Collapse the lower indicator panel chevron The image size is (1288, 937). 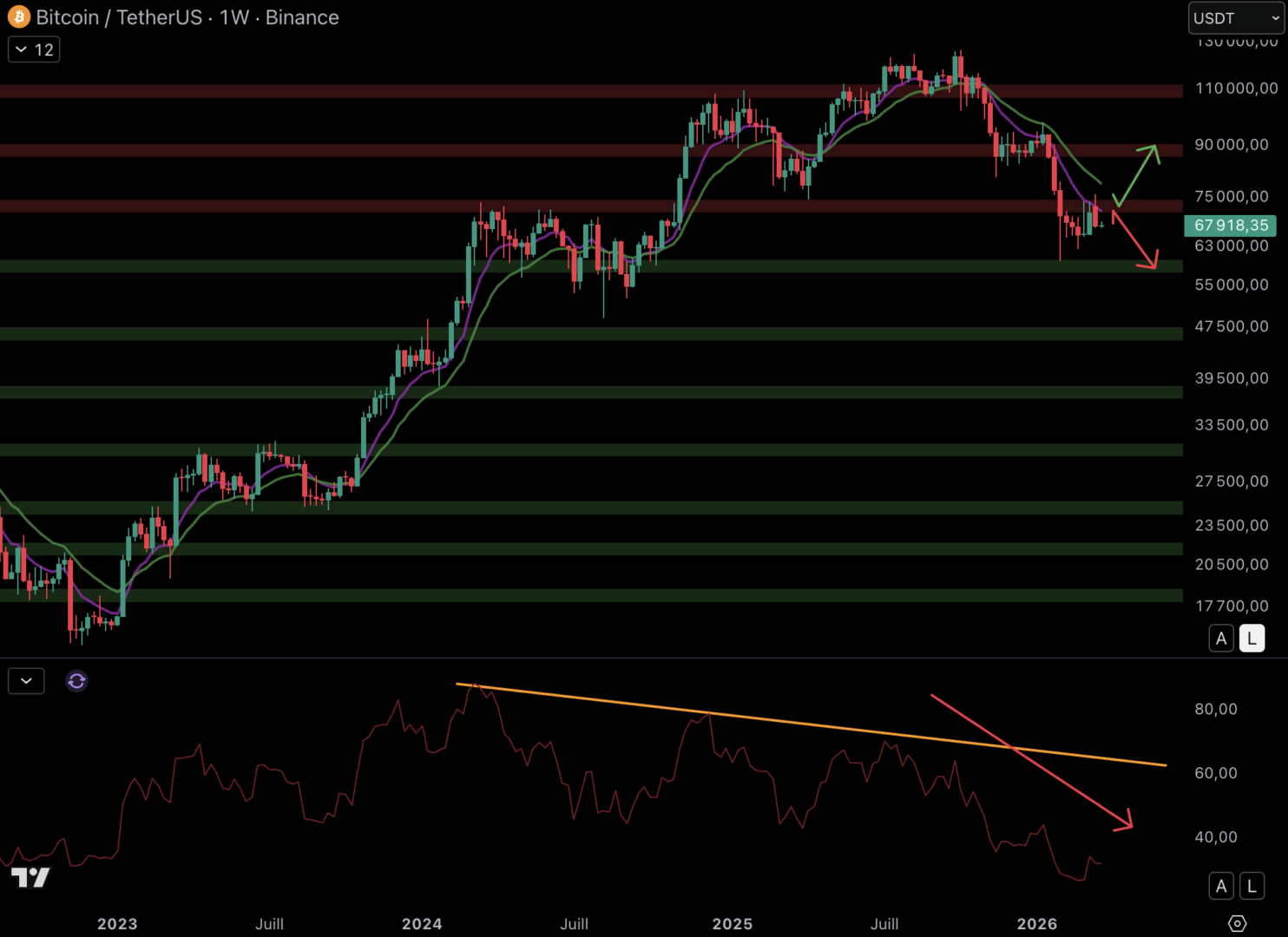25,681
